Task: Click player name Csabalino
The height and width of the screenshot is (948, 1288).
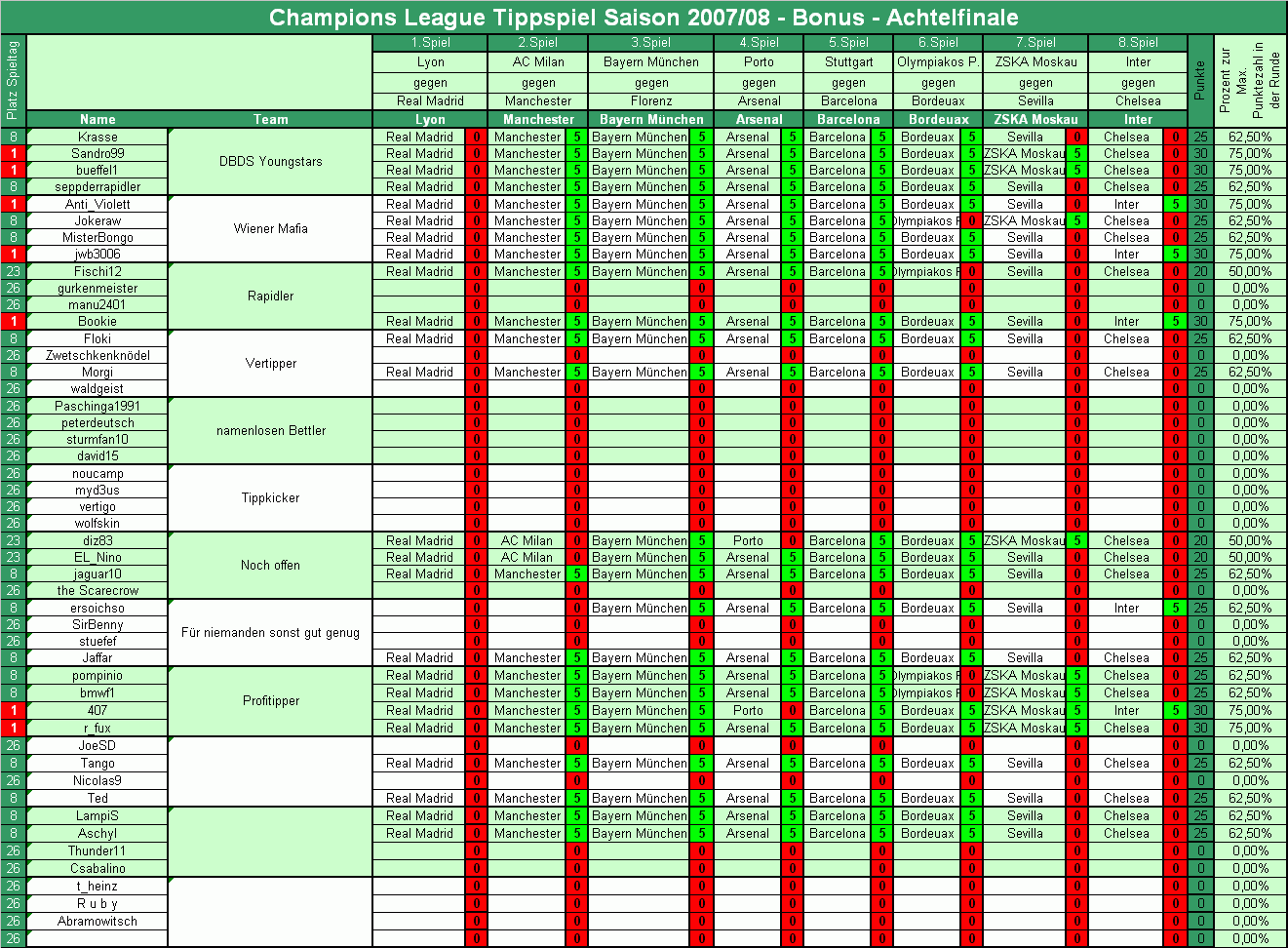Action: 98,869
